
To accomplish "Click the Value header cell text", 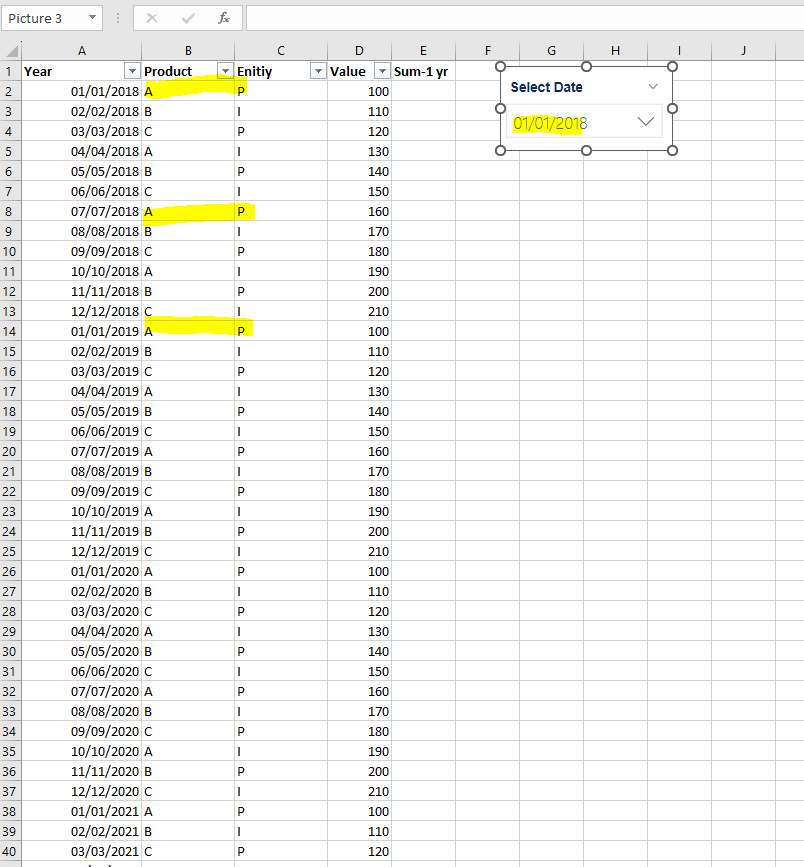I will click(x=348, y=71).
